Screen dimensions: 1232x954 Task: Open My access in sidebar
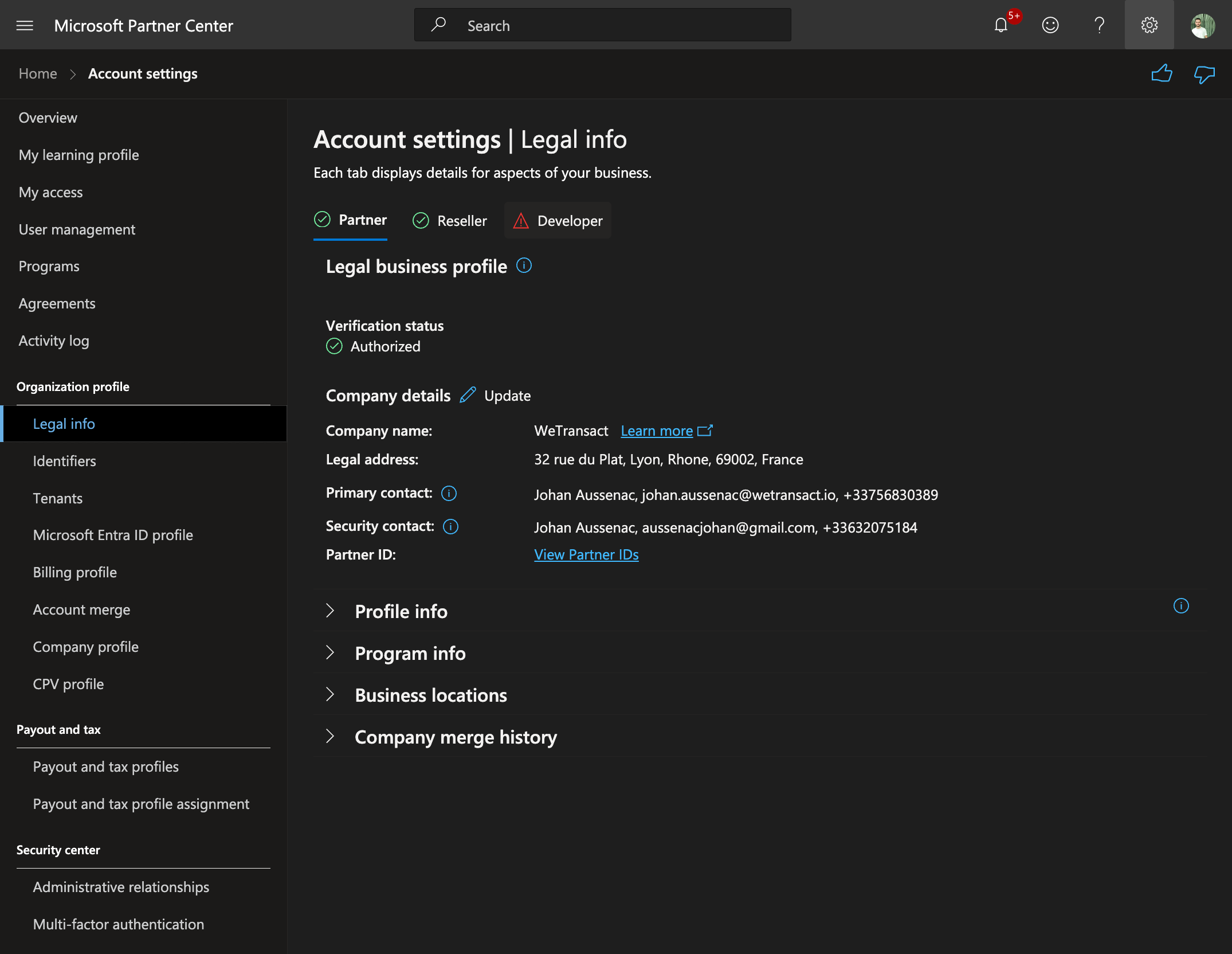click(51, 192)
